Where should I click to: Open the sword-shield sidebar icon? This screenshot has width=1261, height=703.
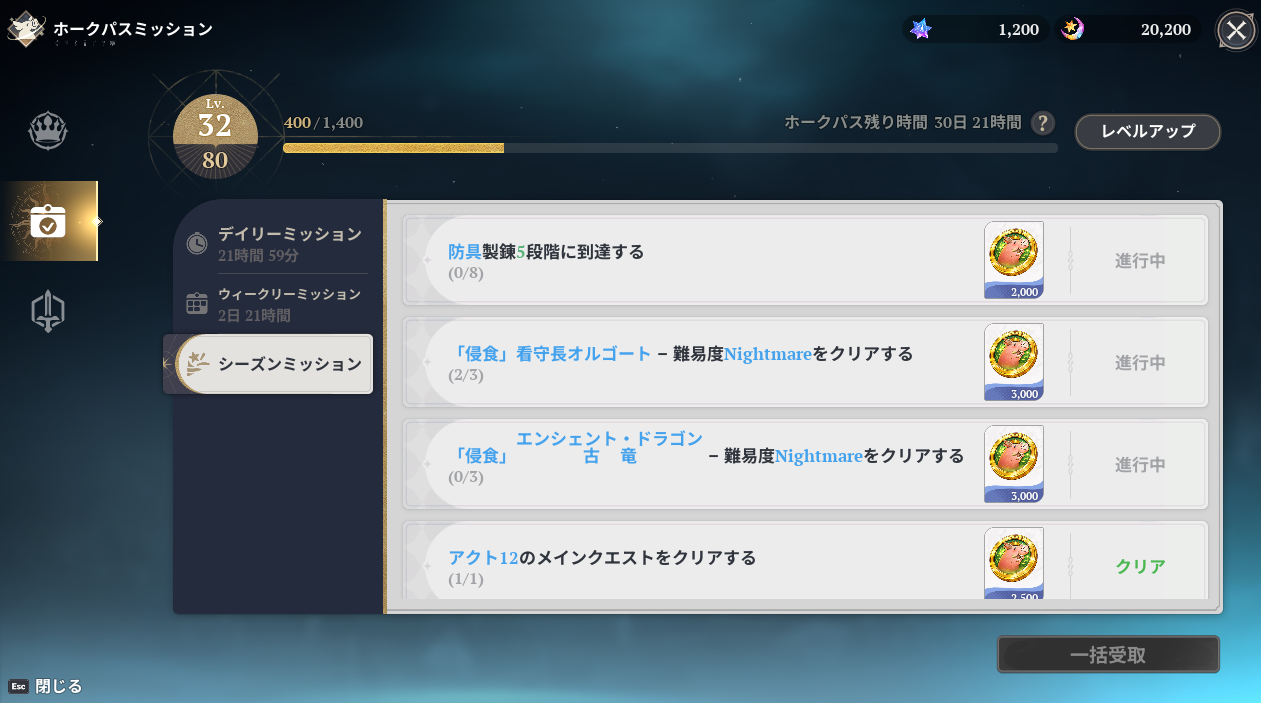pyautogui.click(x=47, y=312)
